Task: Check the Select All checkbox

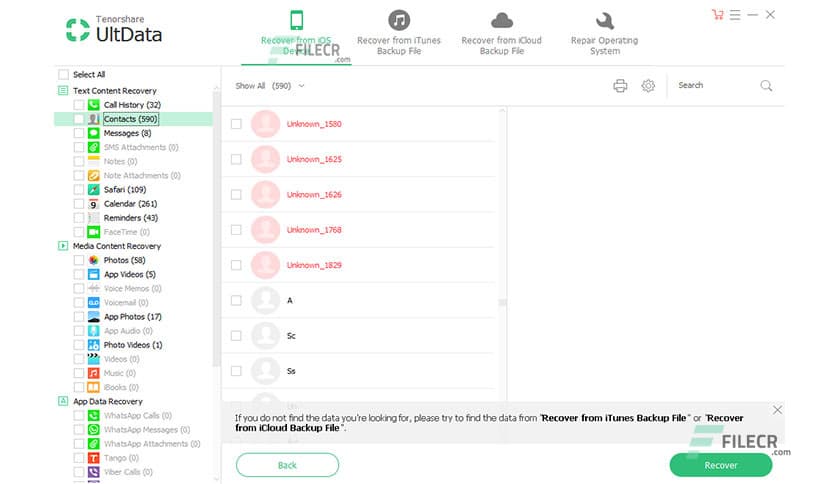Action: [63, 75]
